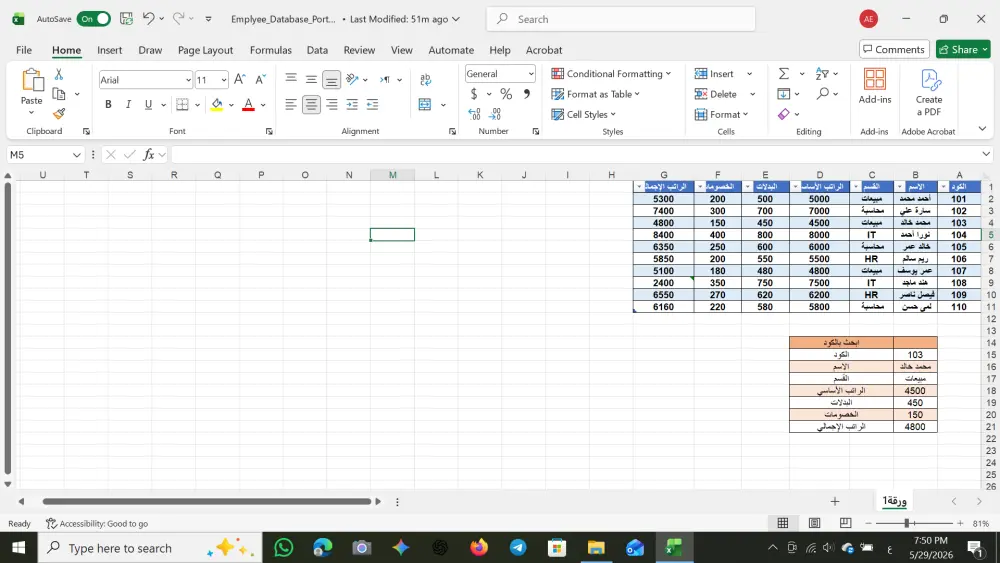Apply the yellow Fill Color
1000x563 pixels.
click(x=217, y=105)
